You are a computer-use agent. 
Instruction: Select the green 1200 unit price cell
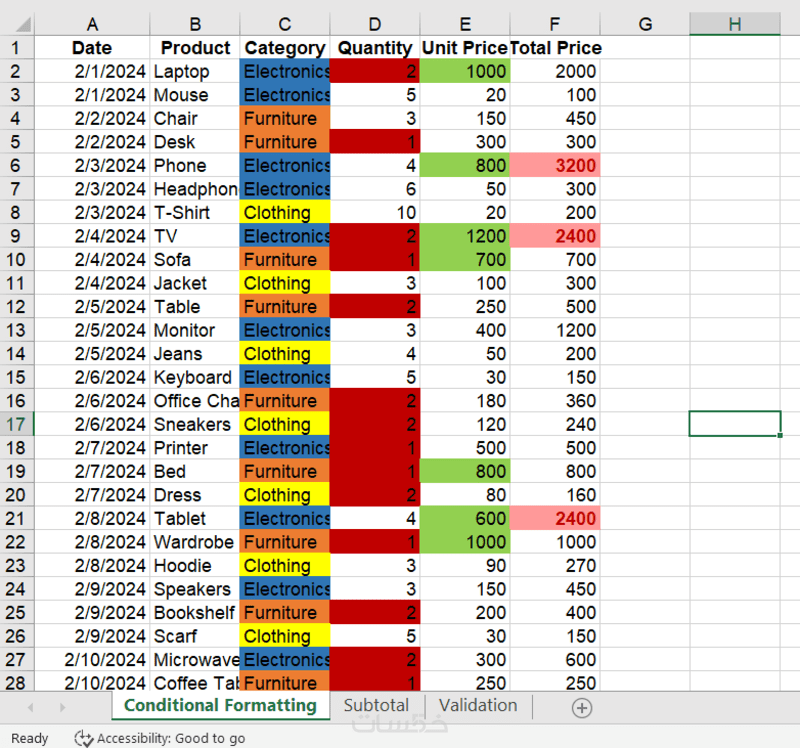tap(465, 236)
